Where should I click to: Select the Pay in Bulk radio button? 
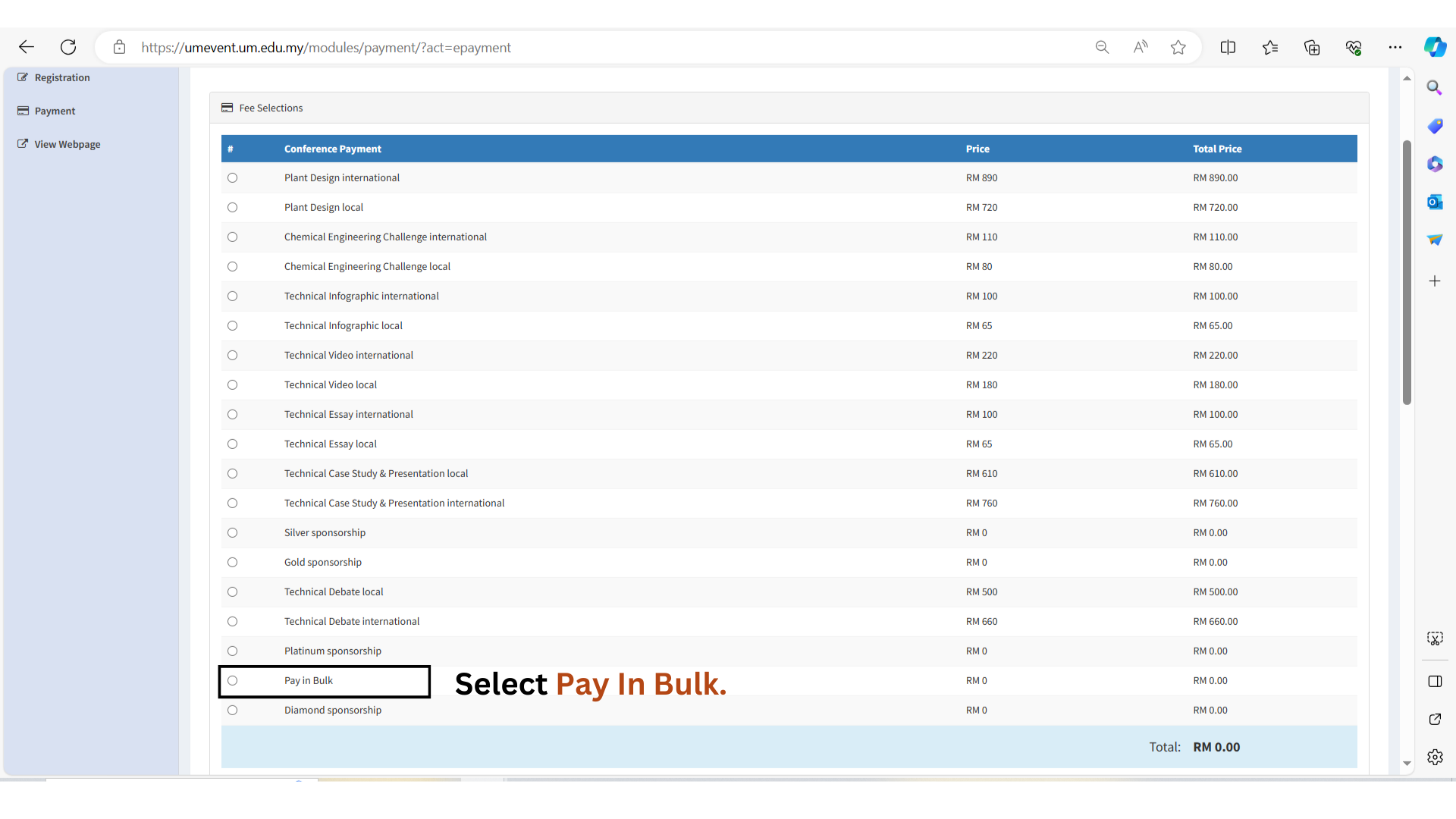pyautogui.click(x=233, y=680)
